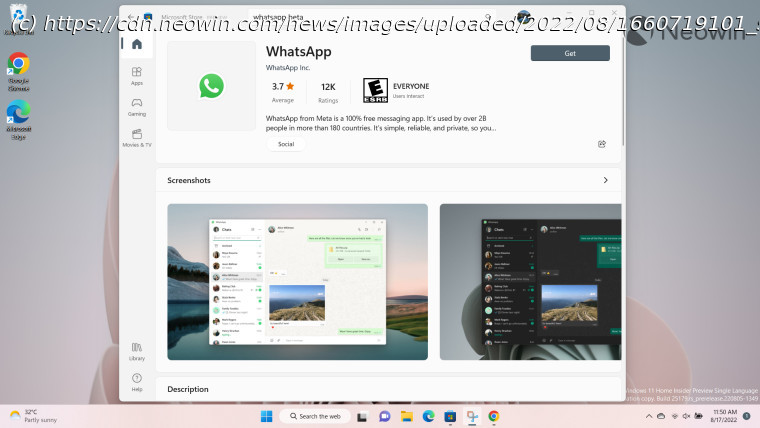This screenshot has height=428, width=760.
Task: Open weather widget on taskbar
Action: (x=33, y=416)
